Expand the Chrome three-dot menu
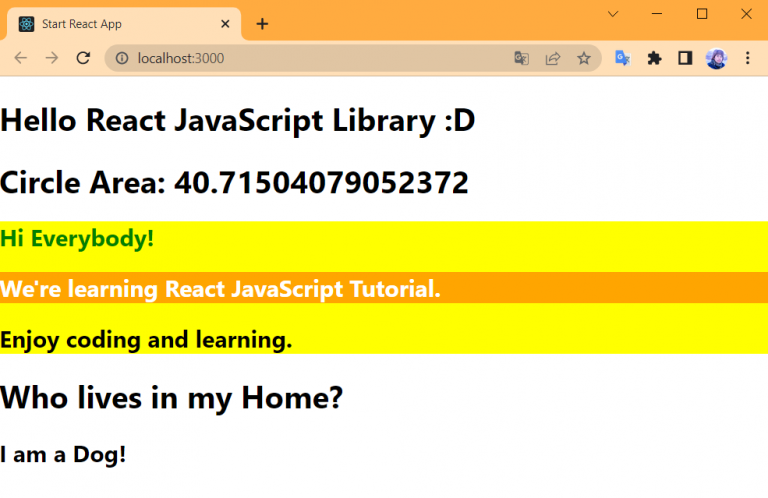Image resolution: width=768 pixels, height=498 pixels. pos(747,58)
